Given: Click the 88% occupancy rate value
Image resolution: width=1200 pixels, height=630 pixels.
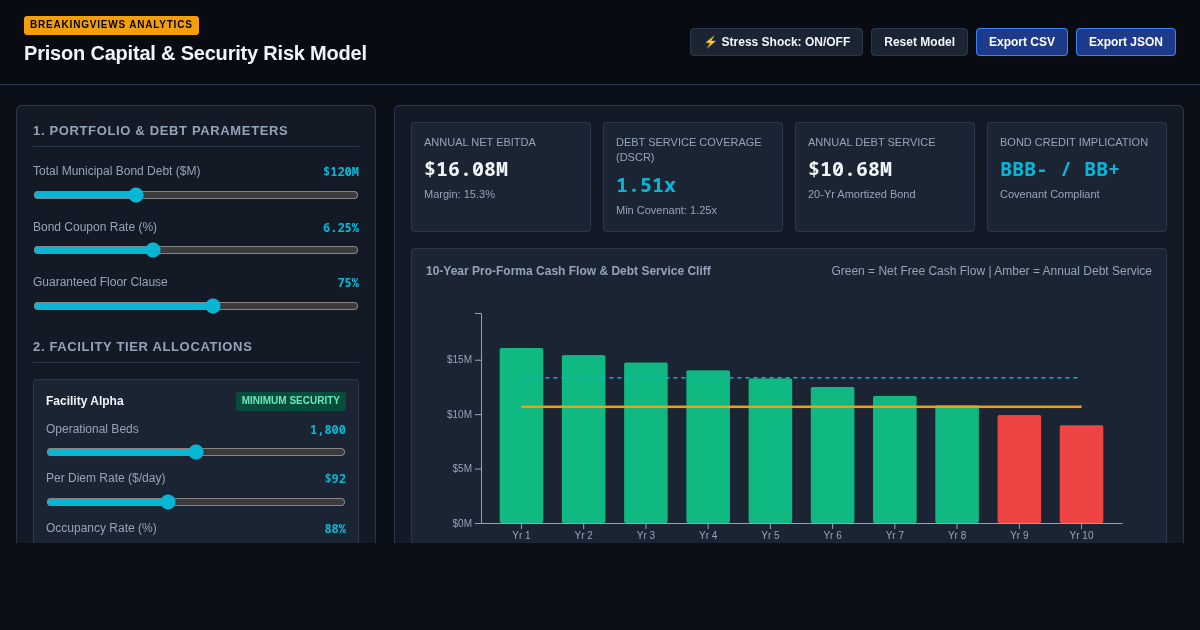Looking at the screenshot, I should [335, 529].
